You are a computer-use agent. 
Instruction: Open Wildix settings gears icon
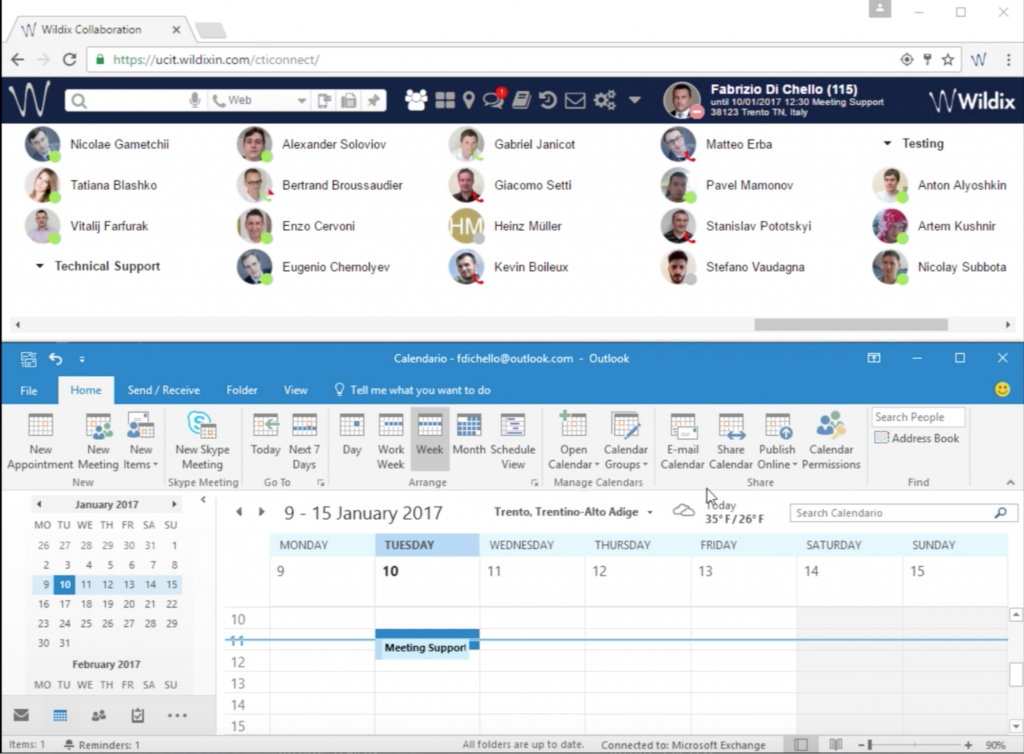click(x=604, y=100)
